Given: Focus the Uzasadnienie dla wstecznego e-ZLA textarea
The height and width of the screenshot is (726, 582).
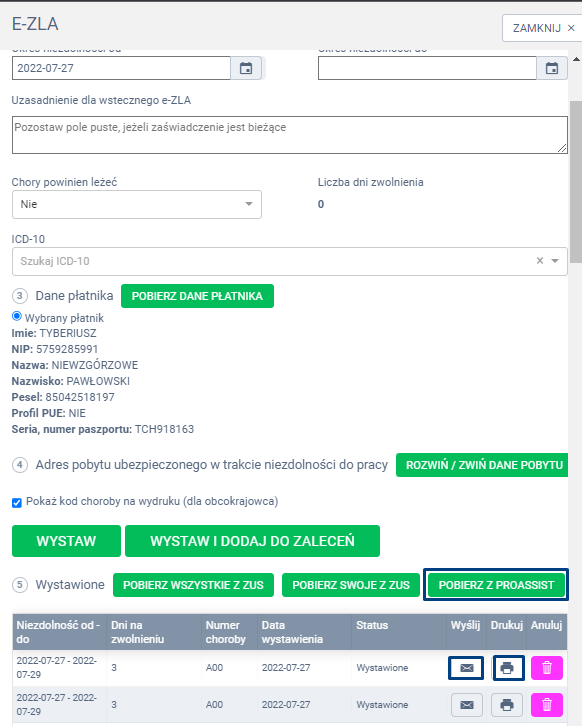Looking at the screenshot, I should (290, 135).
